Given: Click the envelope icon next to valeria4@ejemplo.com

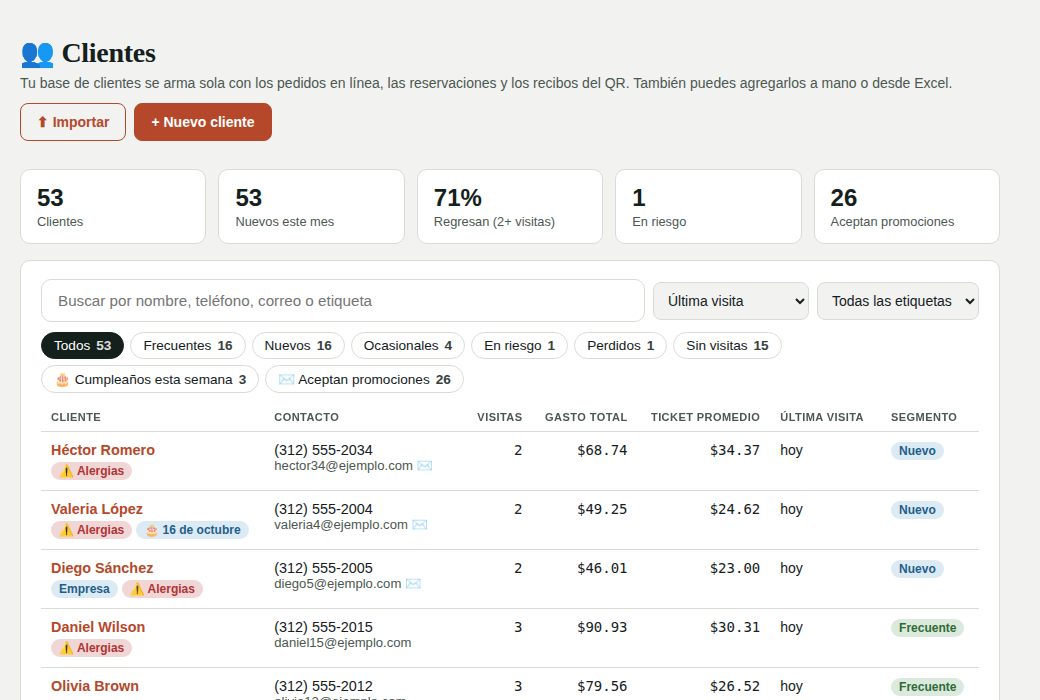Looking at the screenshot, I should [x=419, y=525].
